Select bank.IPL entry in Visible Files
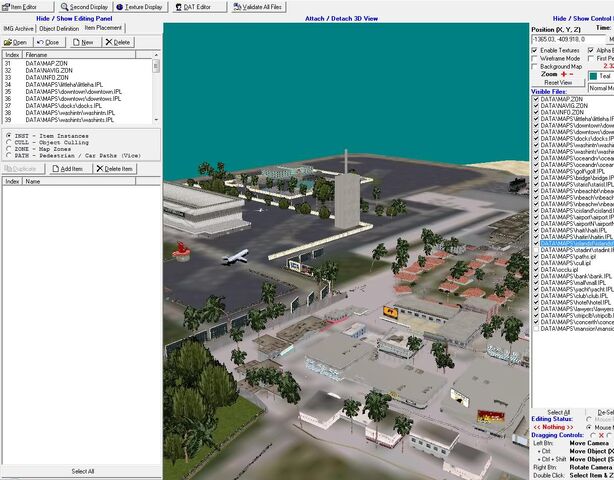Image resolution: width=614 pixels, height=480 pixels. pyautogui.click(x=574, y=276)
